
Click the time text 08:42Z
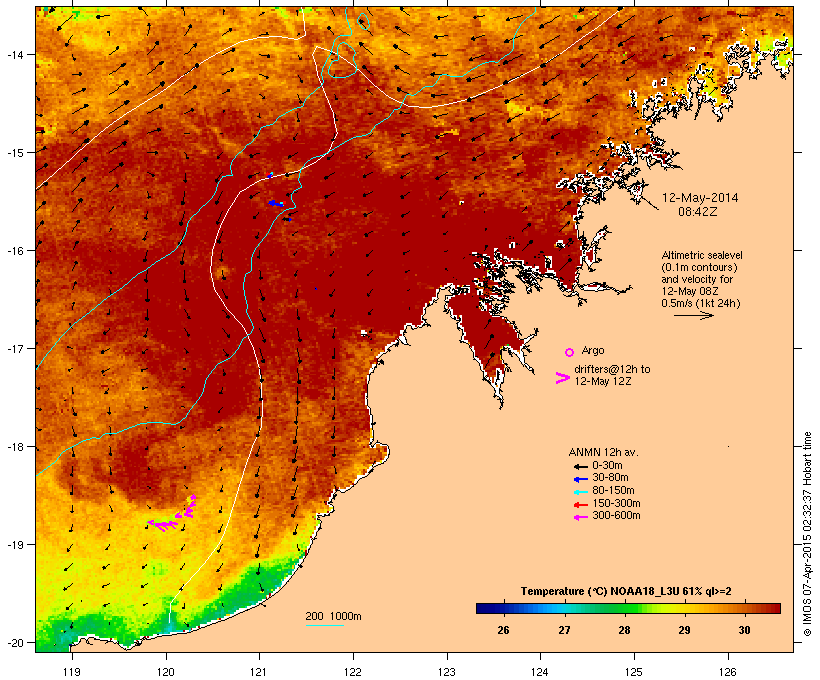pos(698,212)
